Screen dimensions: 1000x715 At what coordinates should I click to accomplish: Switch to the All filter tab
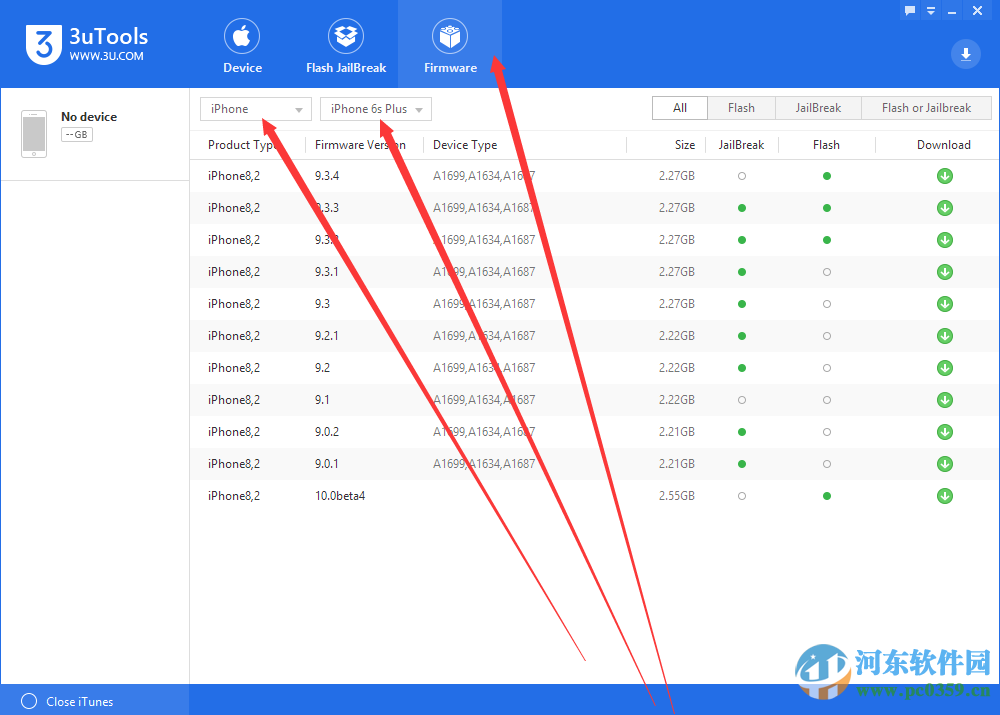coord(680,107)
